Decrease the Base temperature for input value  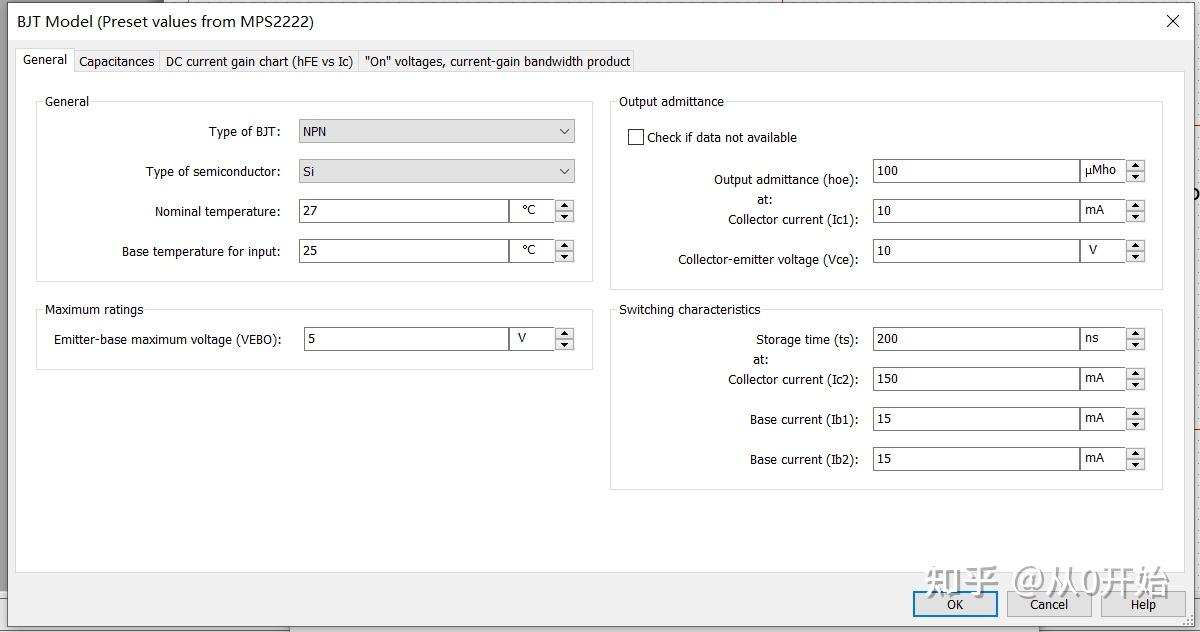pos(565,256)
